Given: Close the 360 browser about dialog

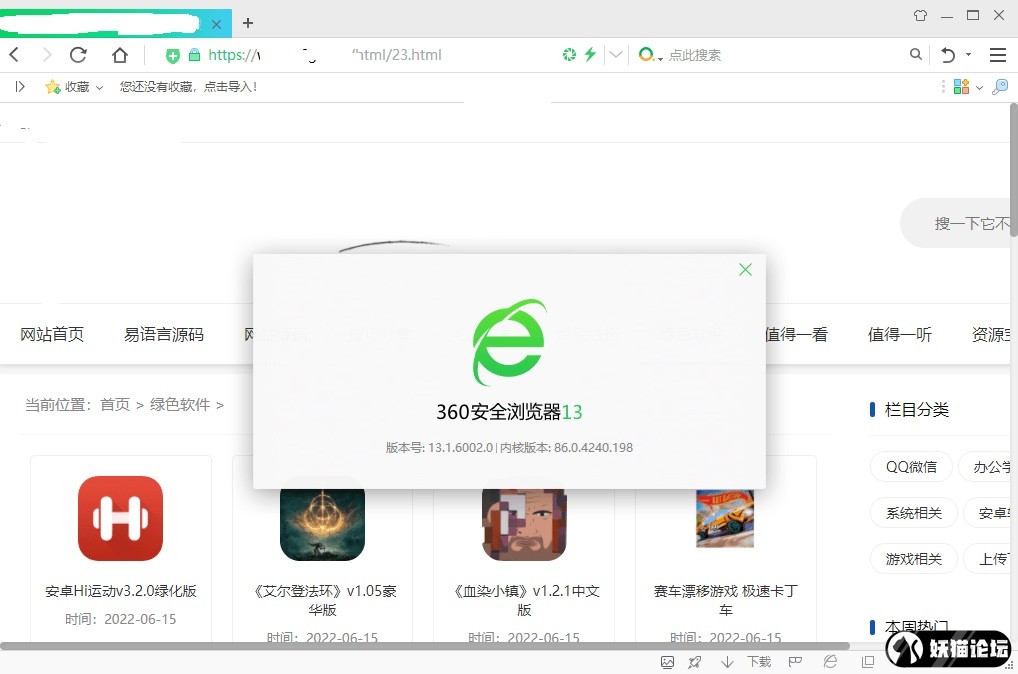Looking at the screenshot, I should (x=745, y=269).
